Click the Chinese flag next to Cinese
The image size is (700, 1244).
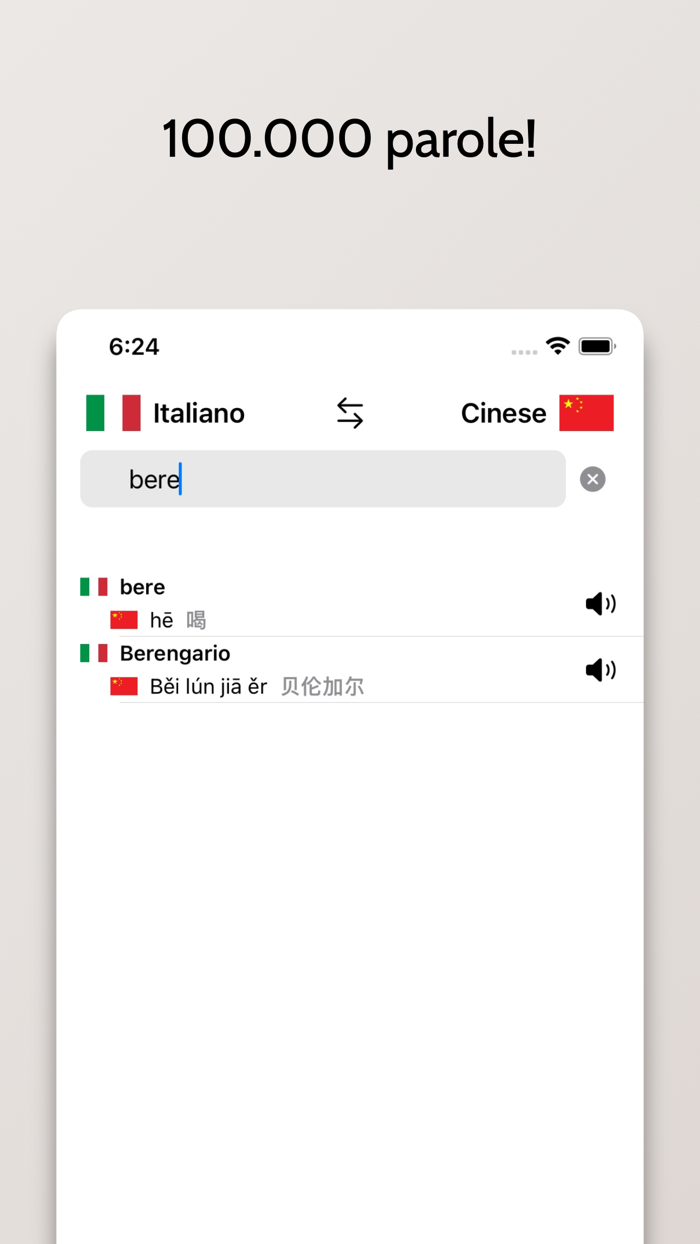588,412
